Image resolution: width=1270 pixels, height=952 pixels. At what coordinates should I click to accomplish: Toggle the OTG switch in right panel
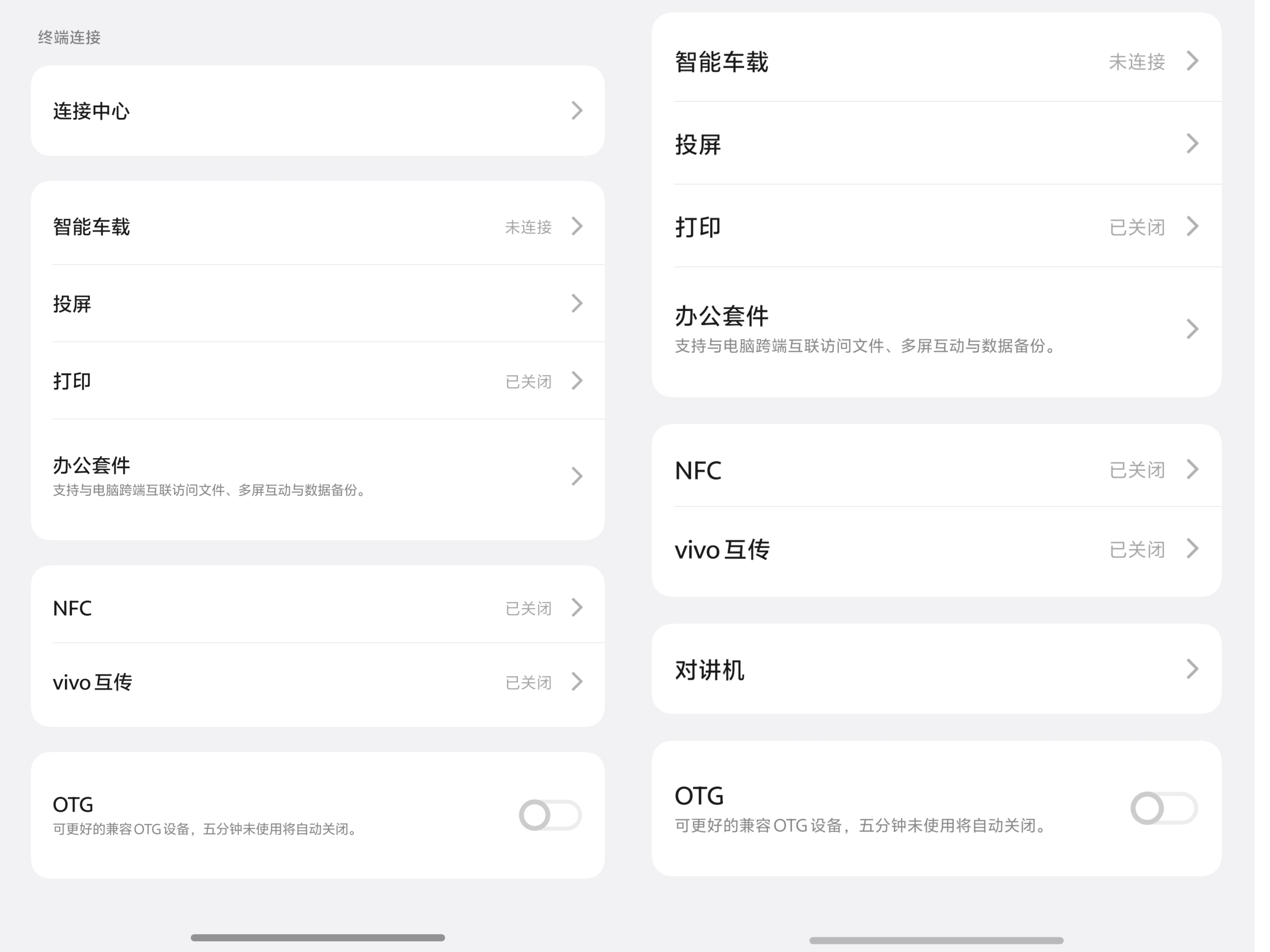click(1164, 808)
